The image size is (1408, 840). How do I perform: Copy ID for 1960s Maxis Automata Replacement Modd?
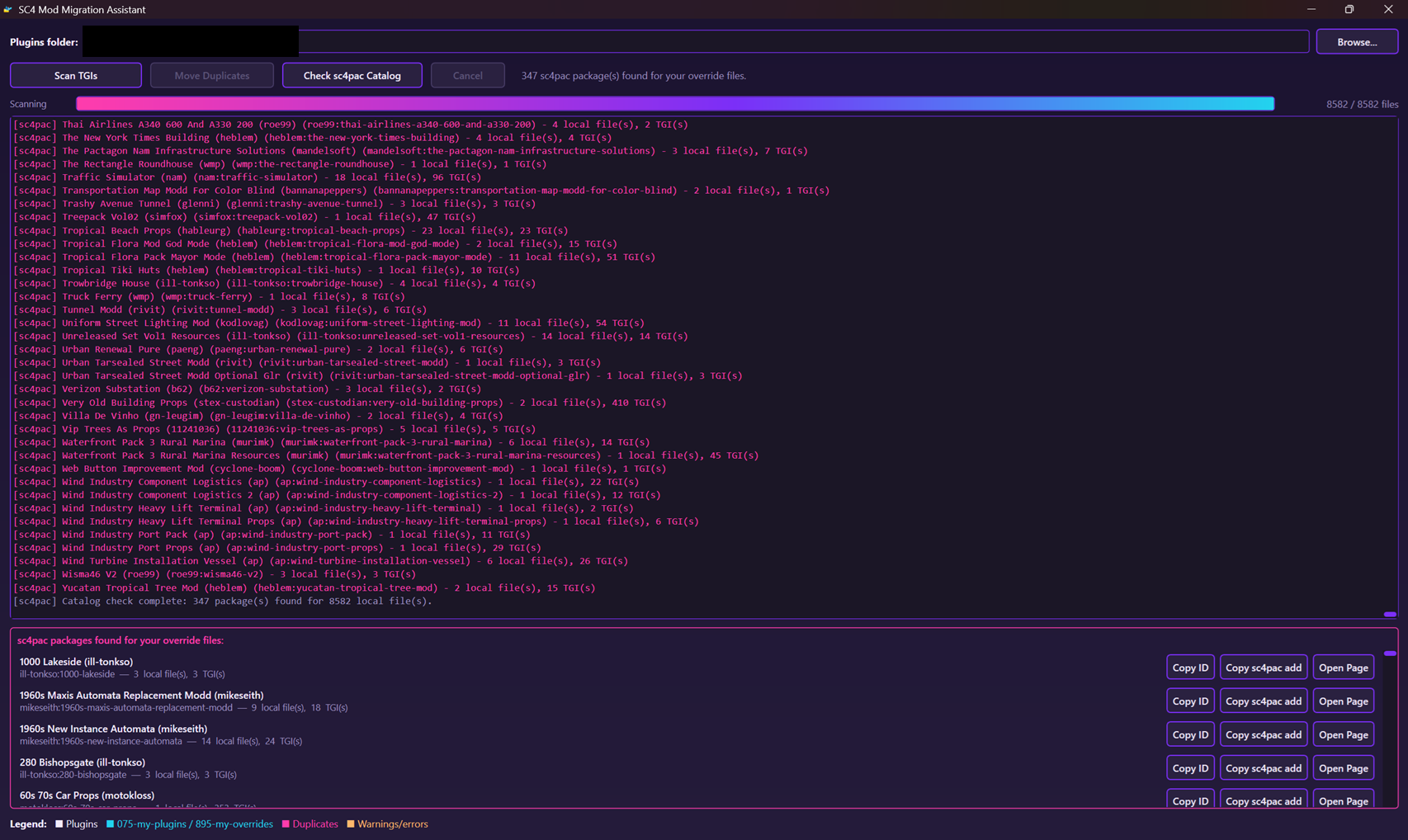pos(1190,701)
